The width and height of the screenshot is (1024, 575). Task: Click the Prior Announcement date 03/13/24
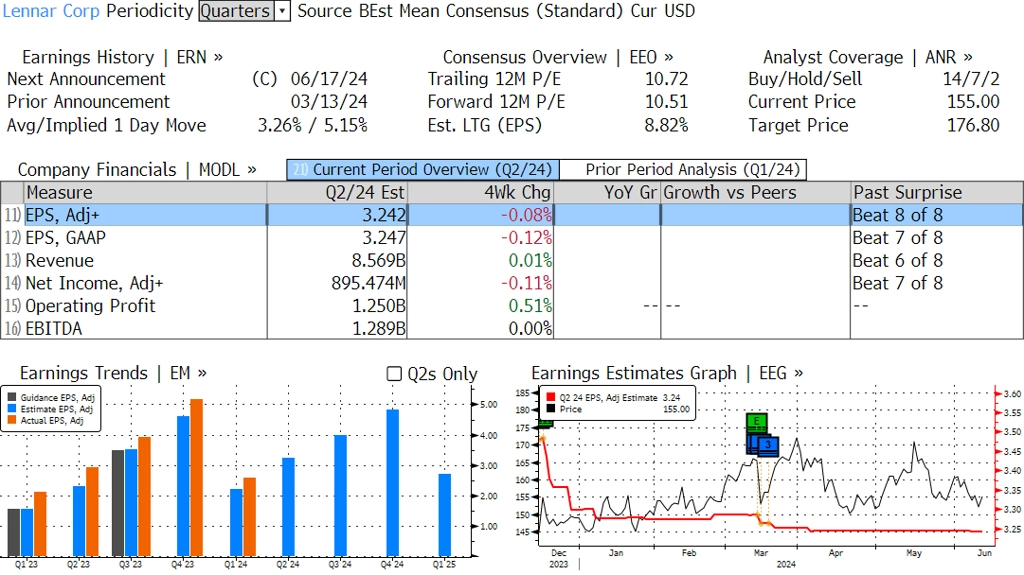[329, 102]
